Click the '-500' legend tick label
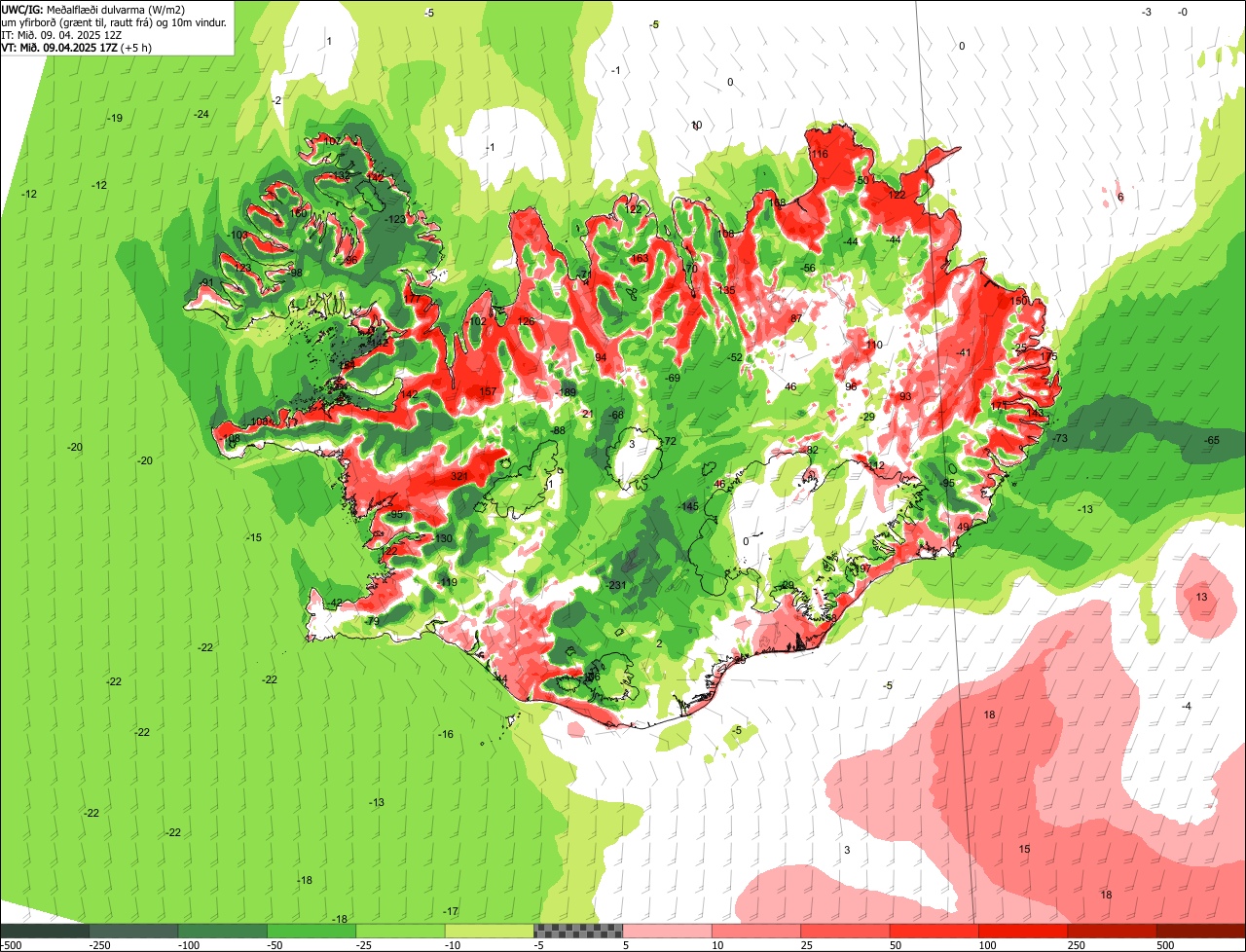The height and width of the screenshot is (952, 1246). (x=11, y=945)
